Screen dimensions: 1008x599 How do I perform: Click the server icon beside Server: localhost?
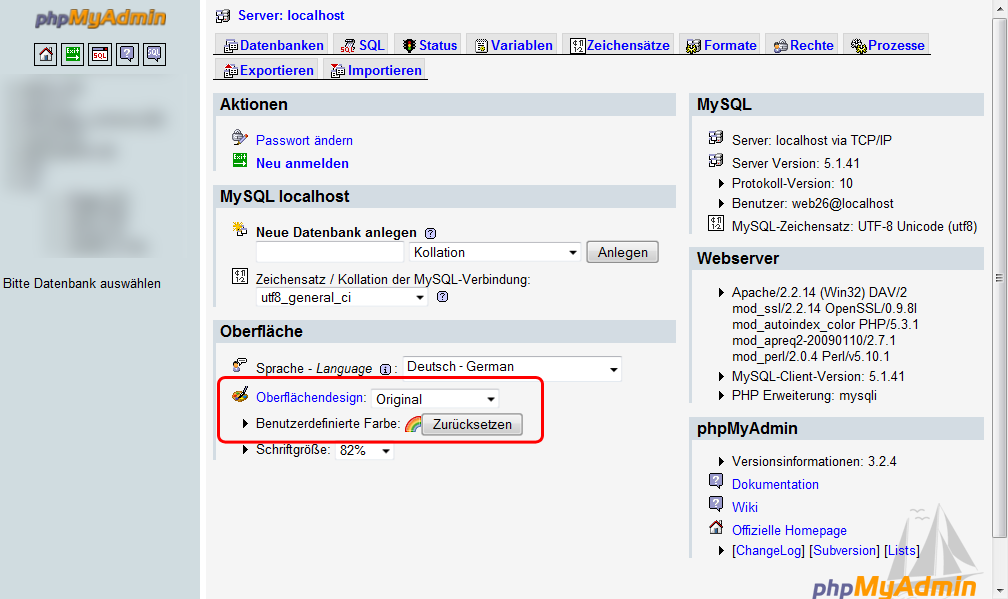point(223,15)
